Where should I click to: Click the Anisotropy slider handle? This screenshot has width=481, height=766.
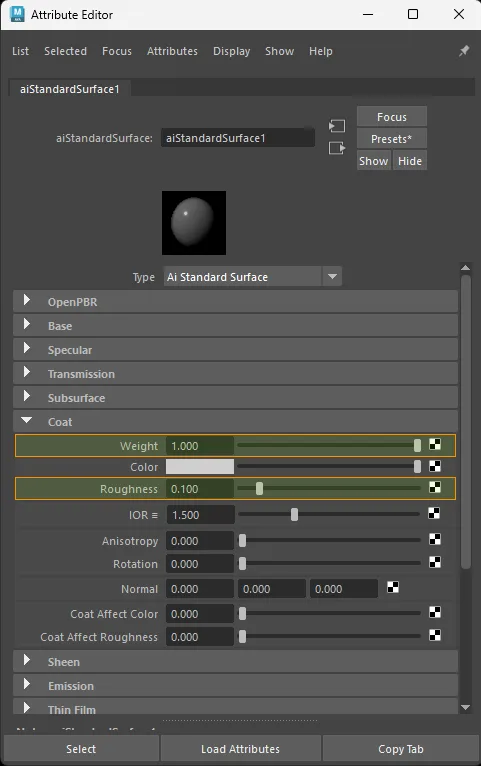tap(242, 540)
